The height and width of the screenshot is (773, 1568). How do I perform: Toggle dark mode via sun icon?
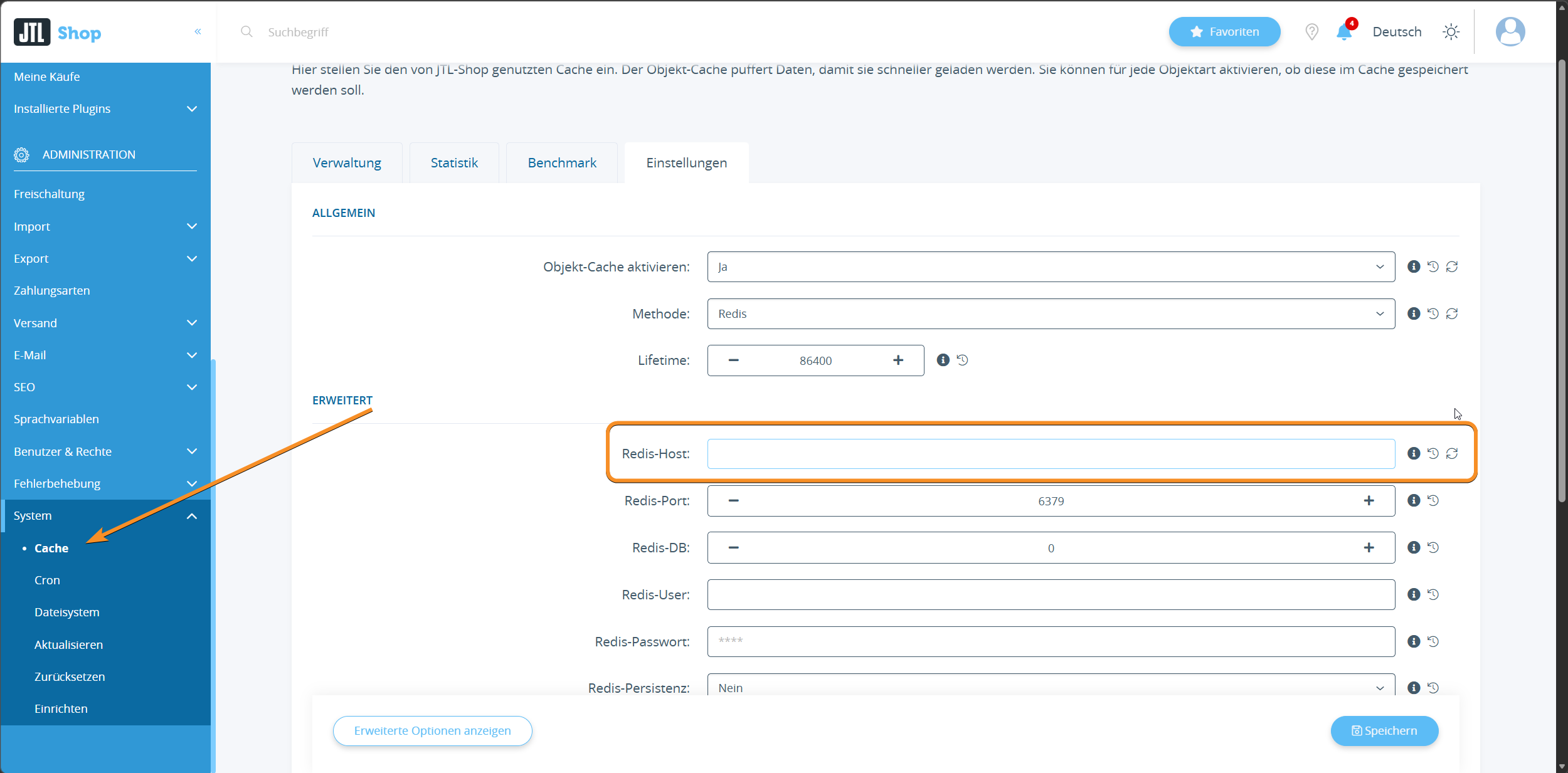point(1451,32)
